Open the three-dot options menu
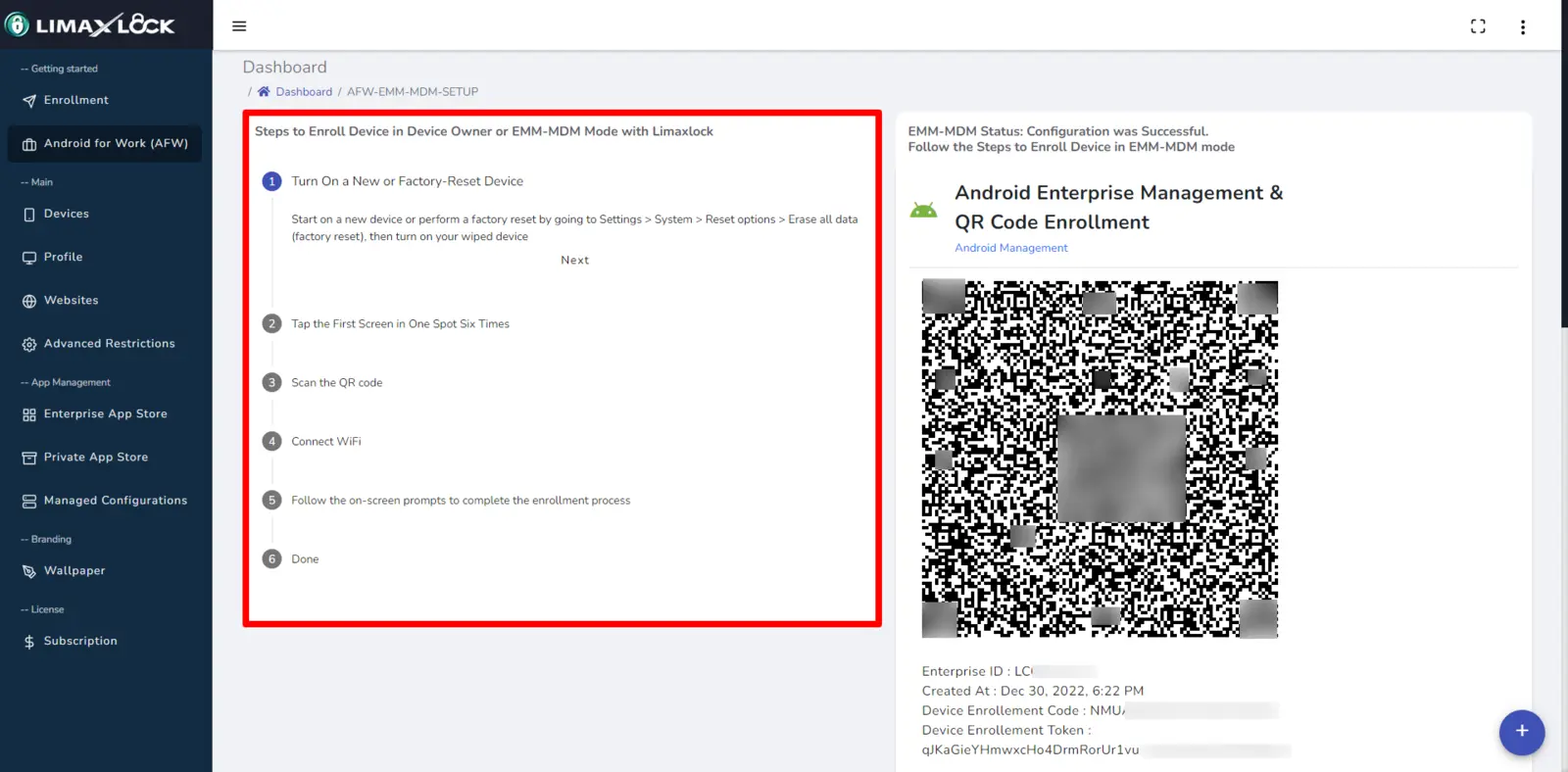The image size is (1568, 772). 1523,27
